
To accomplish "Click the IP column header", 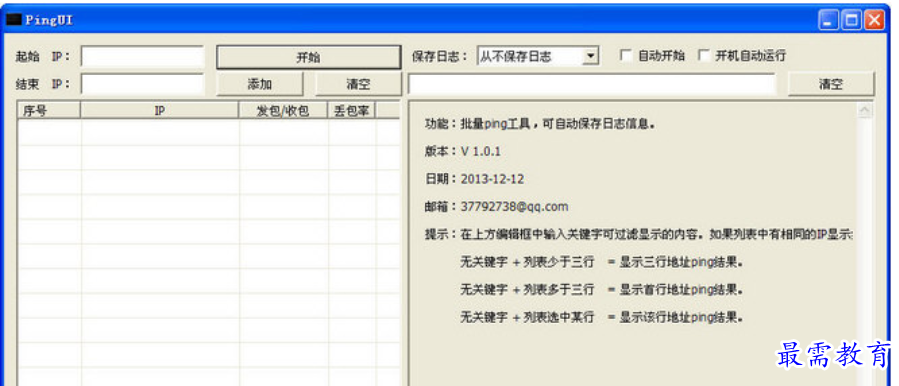I will coord(159,111).
